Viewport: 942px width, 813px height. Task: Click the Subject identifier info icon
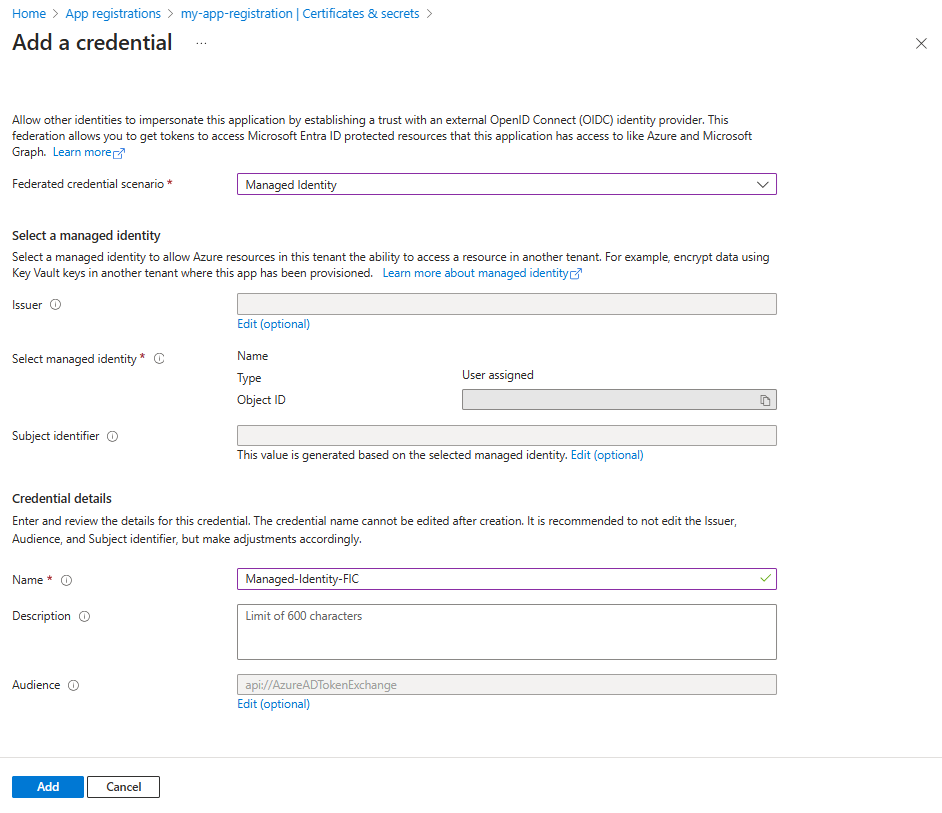click(111, 435)
